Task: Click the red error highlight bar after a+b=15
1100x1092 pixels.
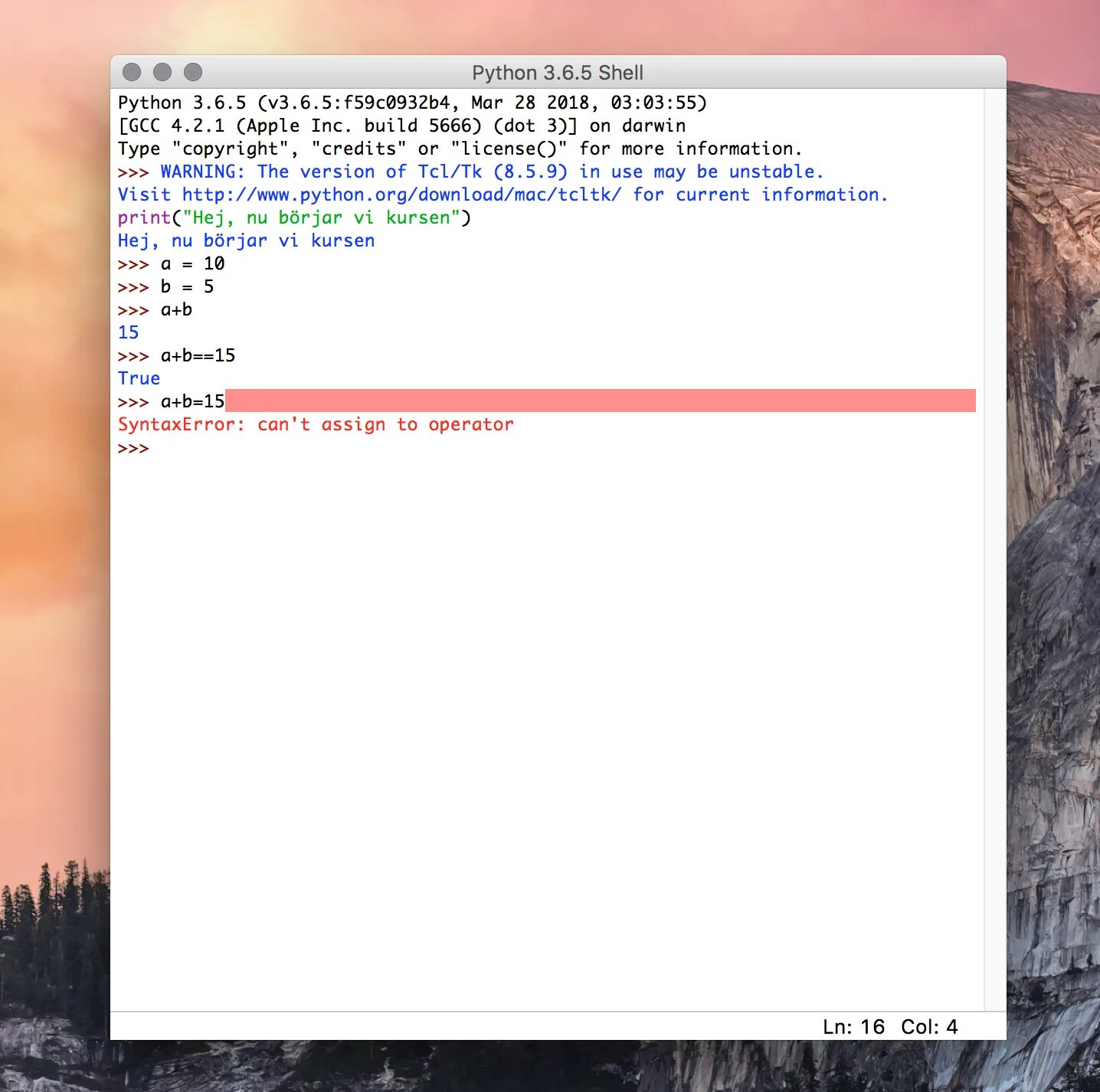Action: click(x=601, y=401)
